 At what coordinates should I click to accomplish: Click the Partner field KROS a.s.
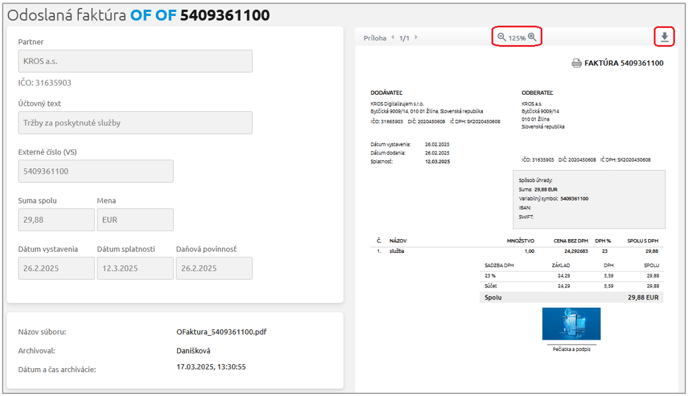click(x=135, y=61)
